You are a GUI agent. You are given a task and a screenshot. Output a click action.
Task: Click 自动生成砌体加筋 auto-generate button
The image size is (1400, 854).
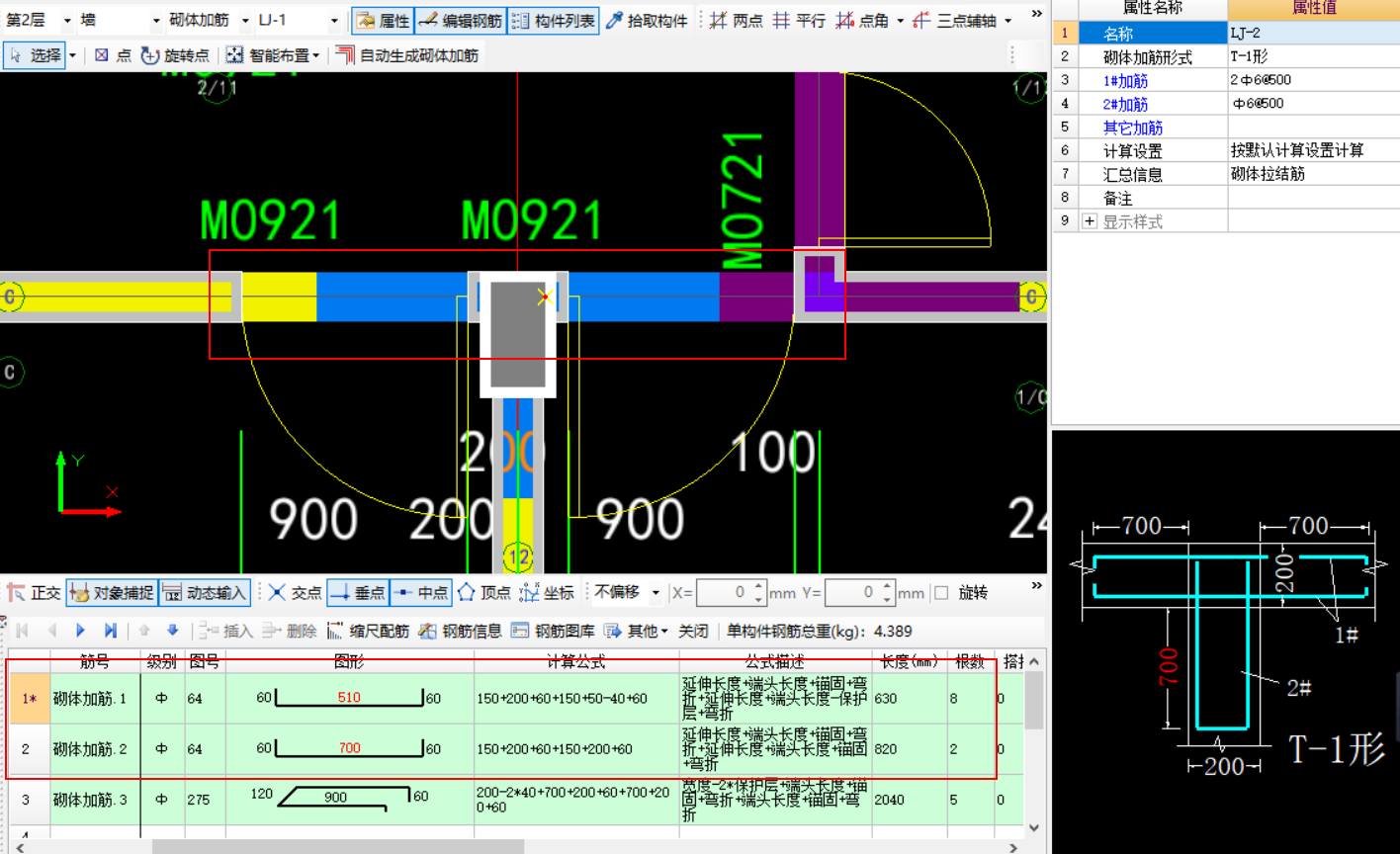coord(407,55)
